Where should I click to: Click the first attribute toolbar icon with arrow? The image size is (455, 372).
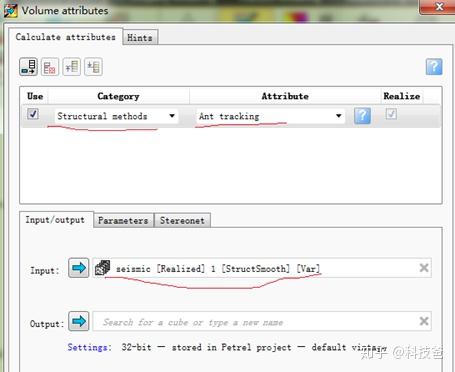(28, 67)
